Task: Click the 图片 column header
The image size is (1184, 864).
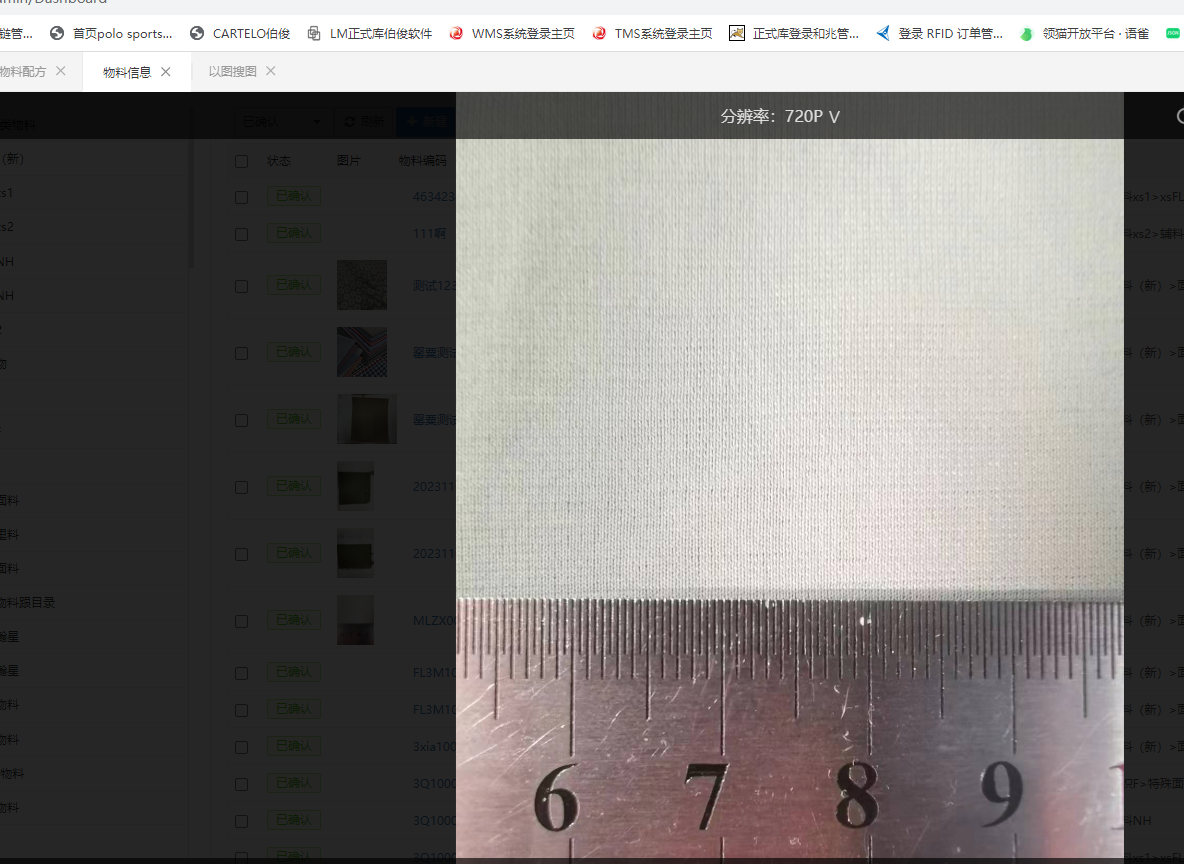Action: point(349,161)
